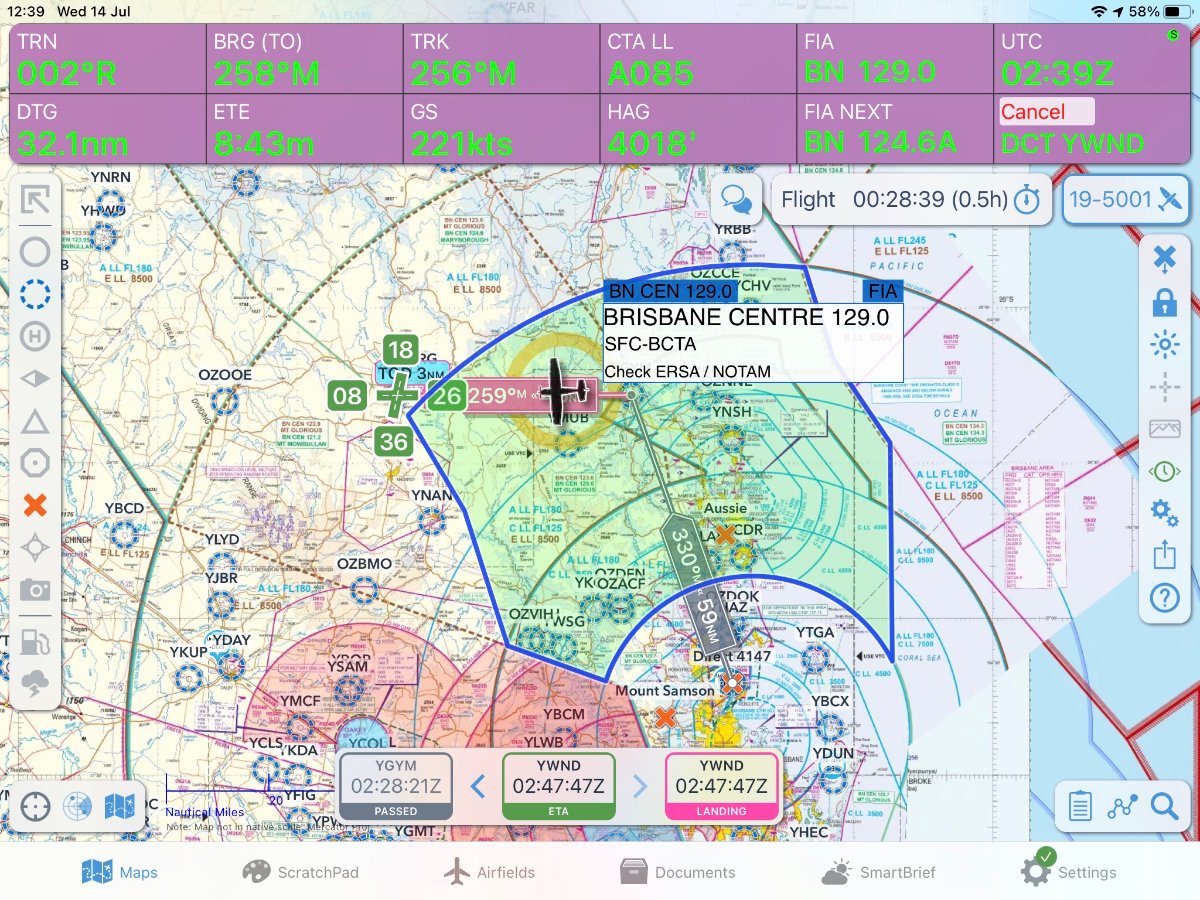The image size is (1200, 900).
Task: Open the flight plan clipboard icon
Action: tap(1080, 806)
